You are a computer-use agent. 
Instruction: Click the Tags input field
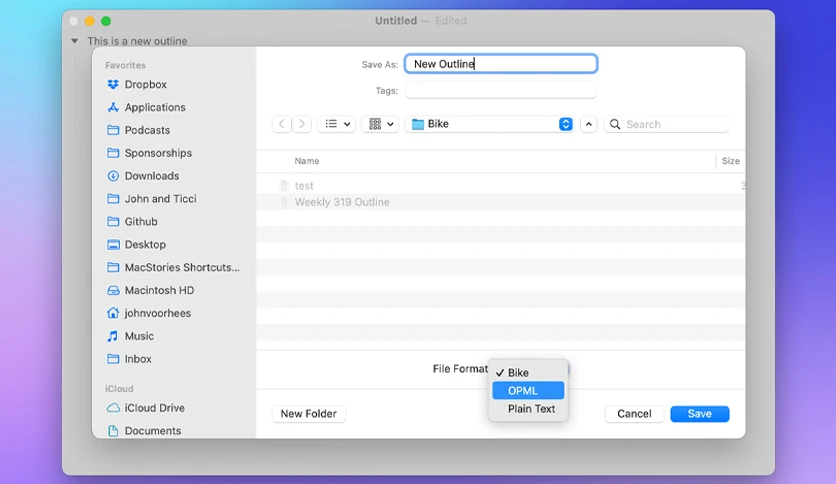coord(501,91)
